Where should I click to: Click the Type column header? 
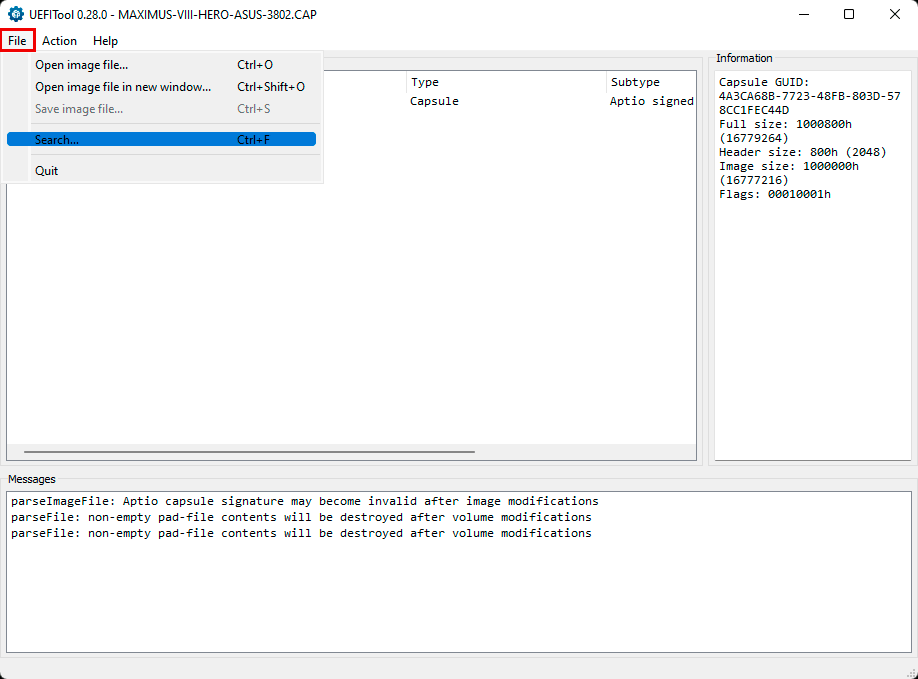(x=506, y=83)
